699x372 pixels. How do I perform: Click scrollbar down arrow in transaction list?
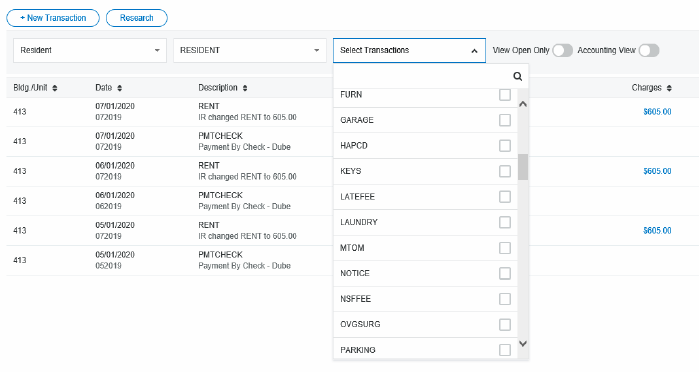(x=523, y=343)
